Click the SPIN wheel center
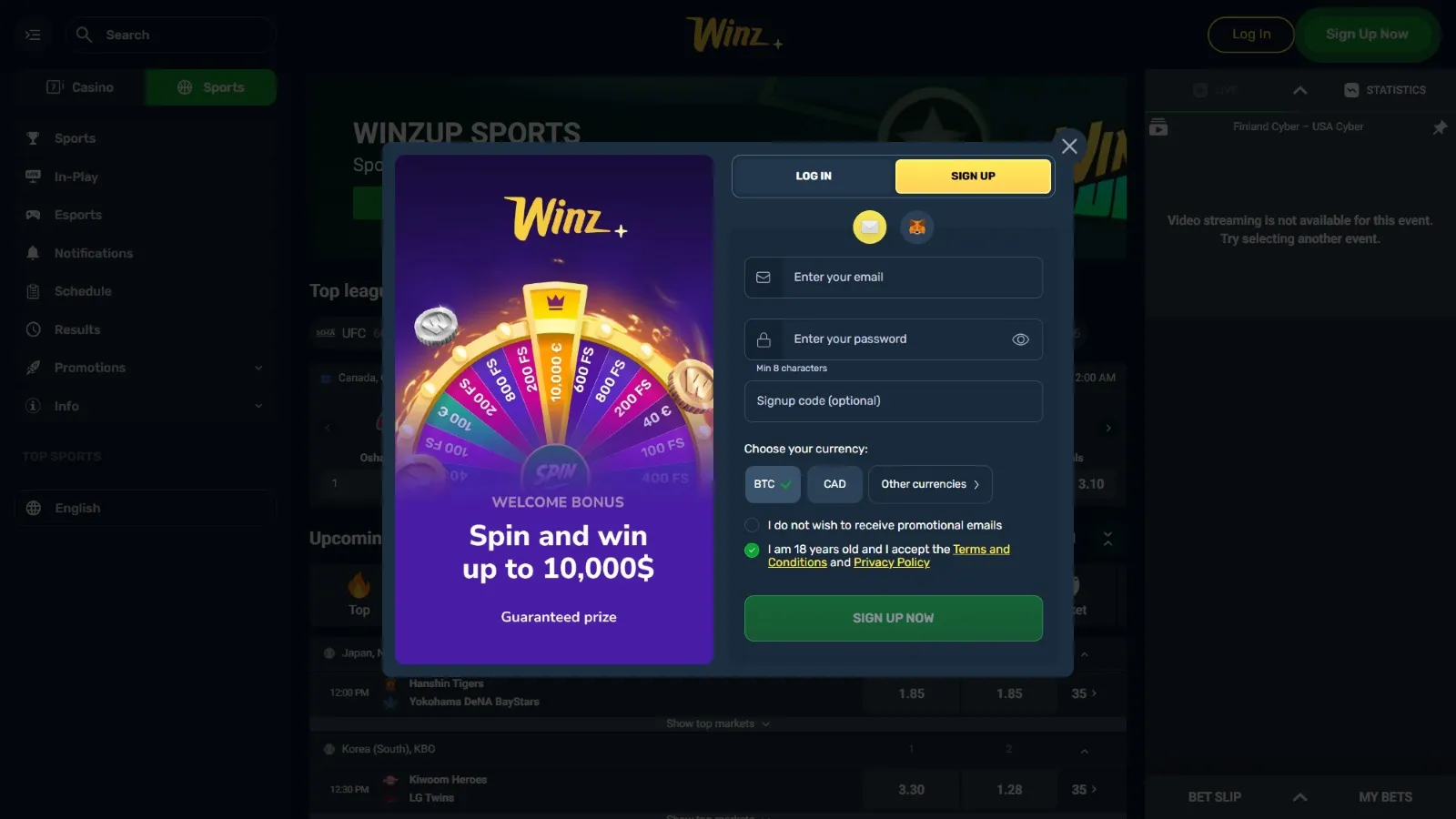The height and width of the screenshot is (819, 1456). click(x=556, y=471)
